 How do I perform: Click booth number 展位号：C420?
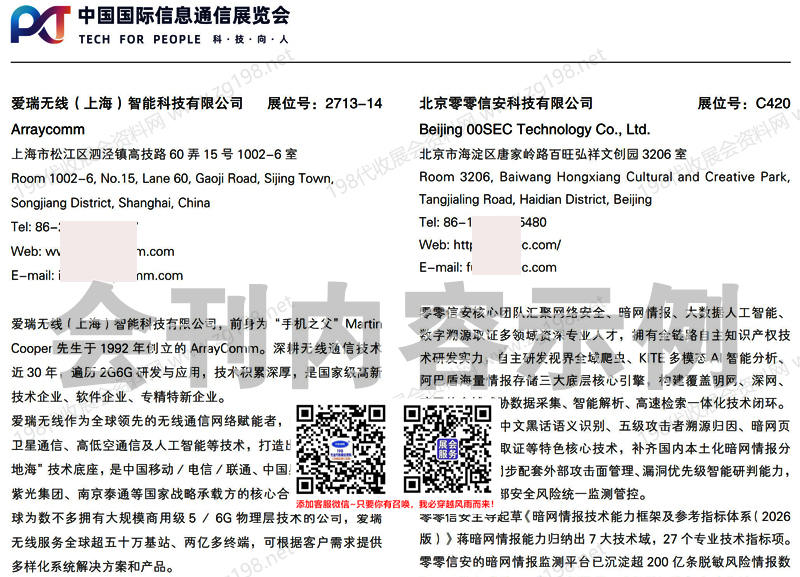(x=744, y=103)
